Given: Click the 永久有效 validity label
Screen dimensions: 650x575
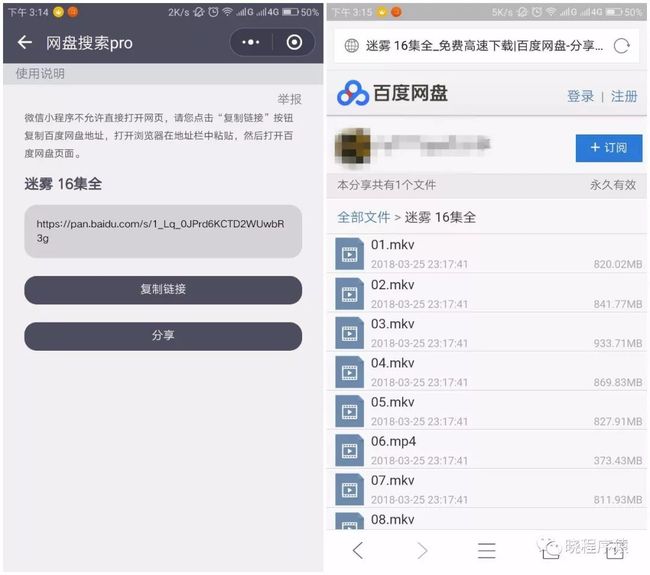Looking at the screenshot, I should (x=613, y=185).
